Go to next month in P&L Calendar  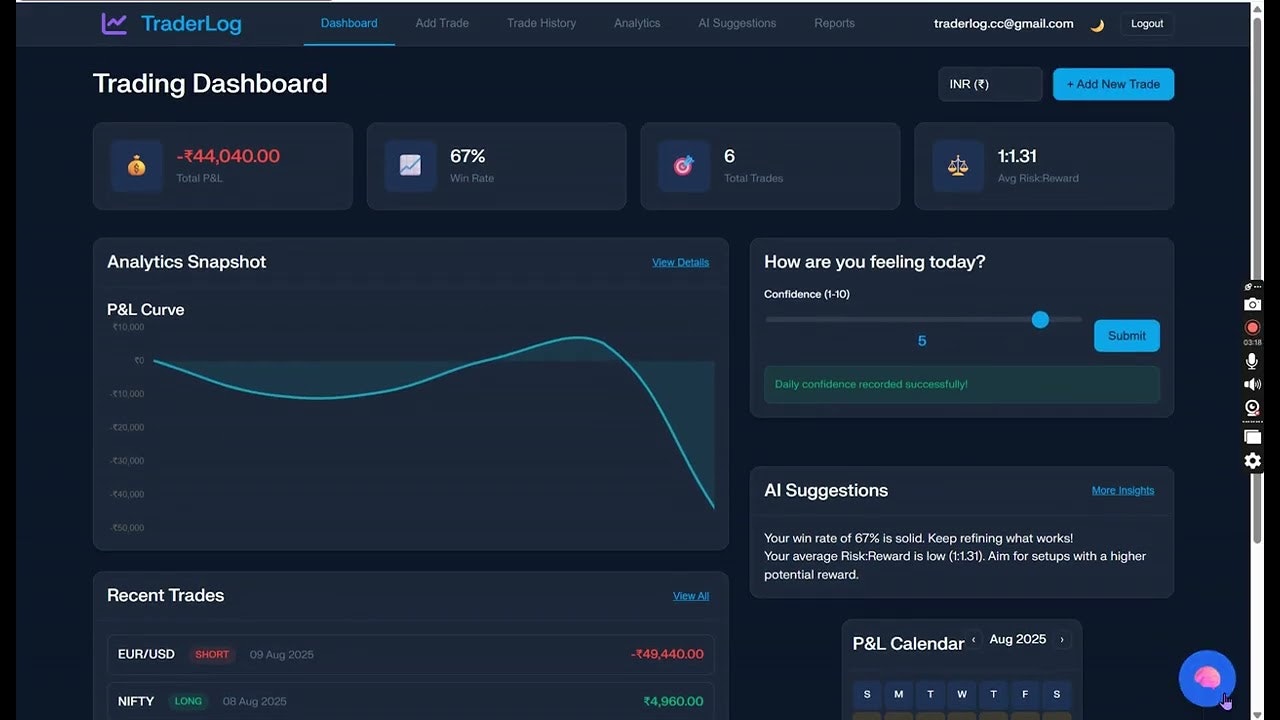1062,640
